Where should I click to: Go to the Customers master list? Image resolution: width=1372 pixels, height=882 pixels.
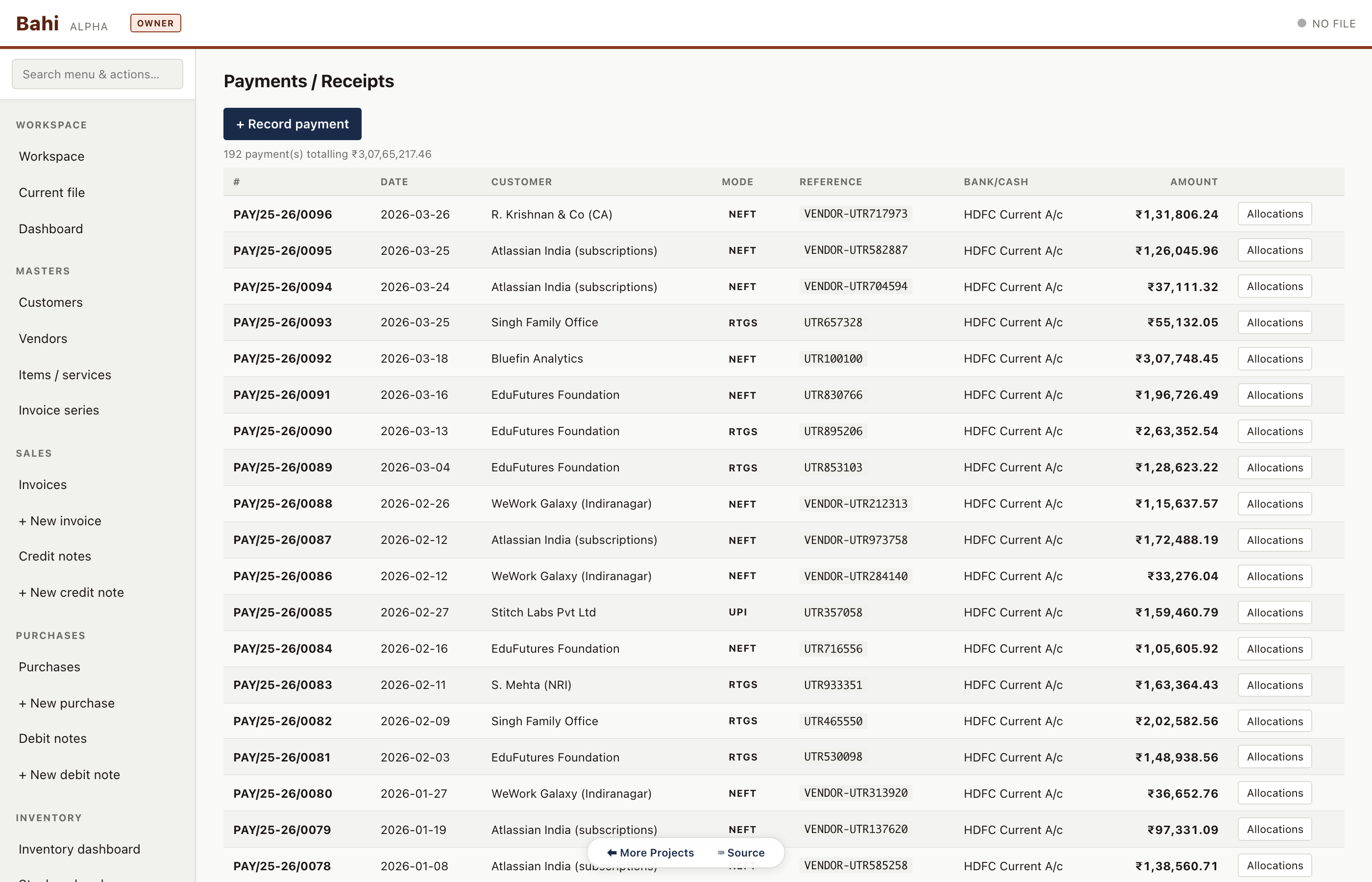50,302
